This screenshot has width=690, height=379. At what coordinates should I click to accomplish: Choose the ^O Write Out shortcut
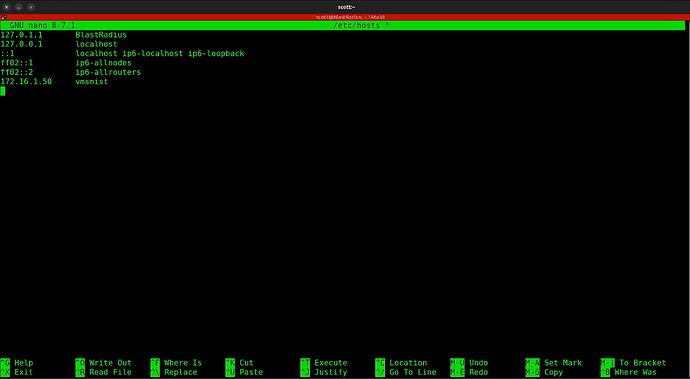pos(103,363)
